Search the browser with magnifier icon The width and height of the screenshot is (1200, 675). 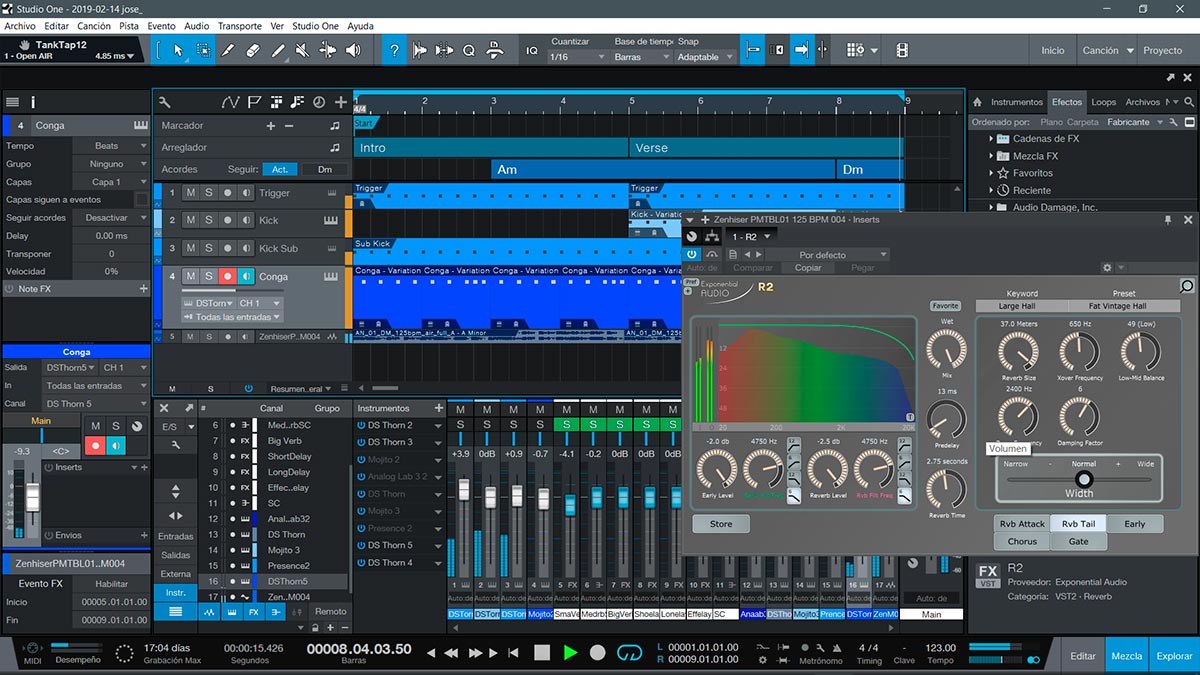(x=1189, y=102)
